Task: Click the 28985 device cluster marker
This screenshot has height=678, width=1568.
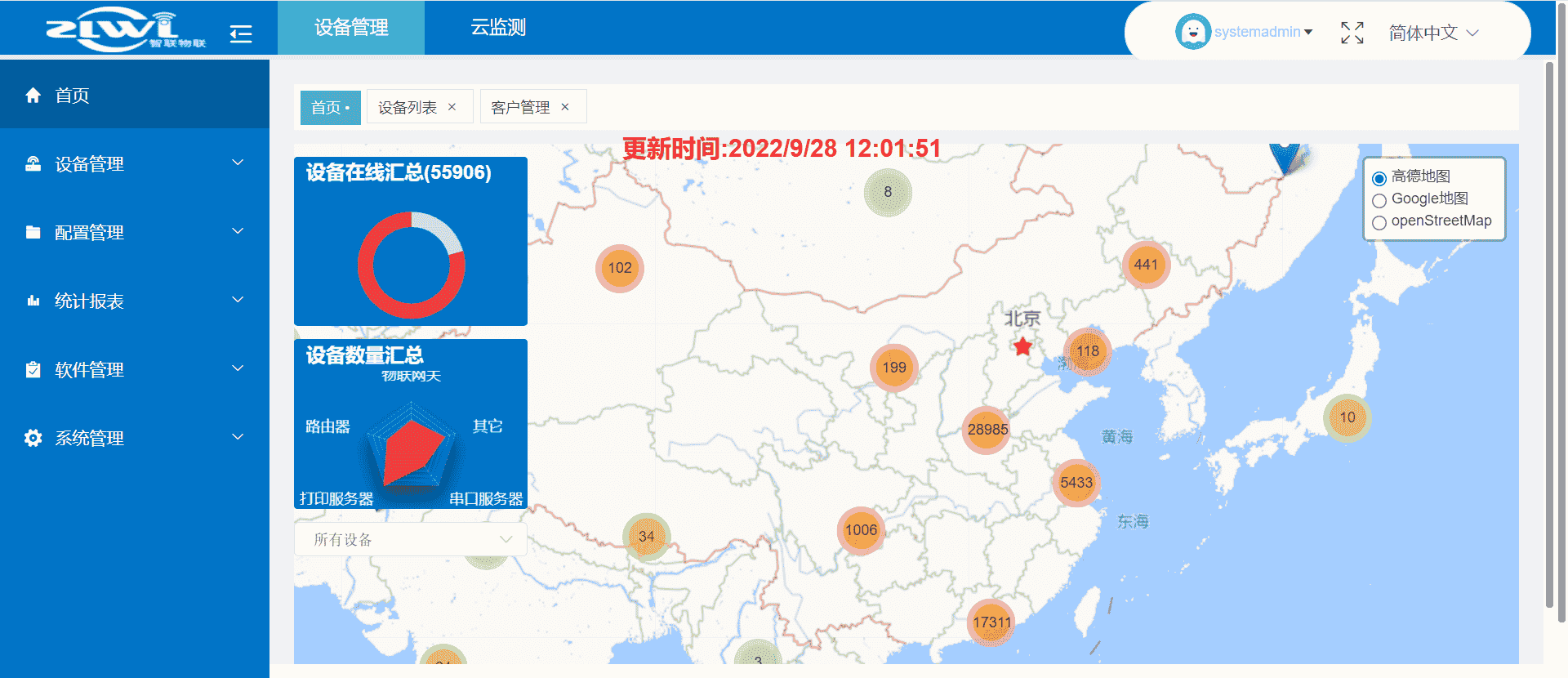Action: (x=987, y=430)
